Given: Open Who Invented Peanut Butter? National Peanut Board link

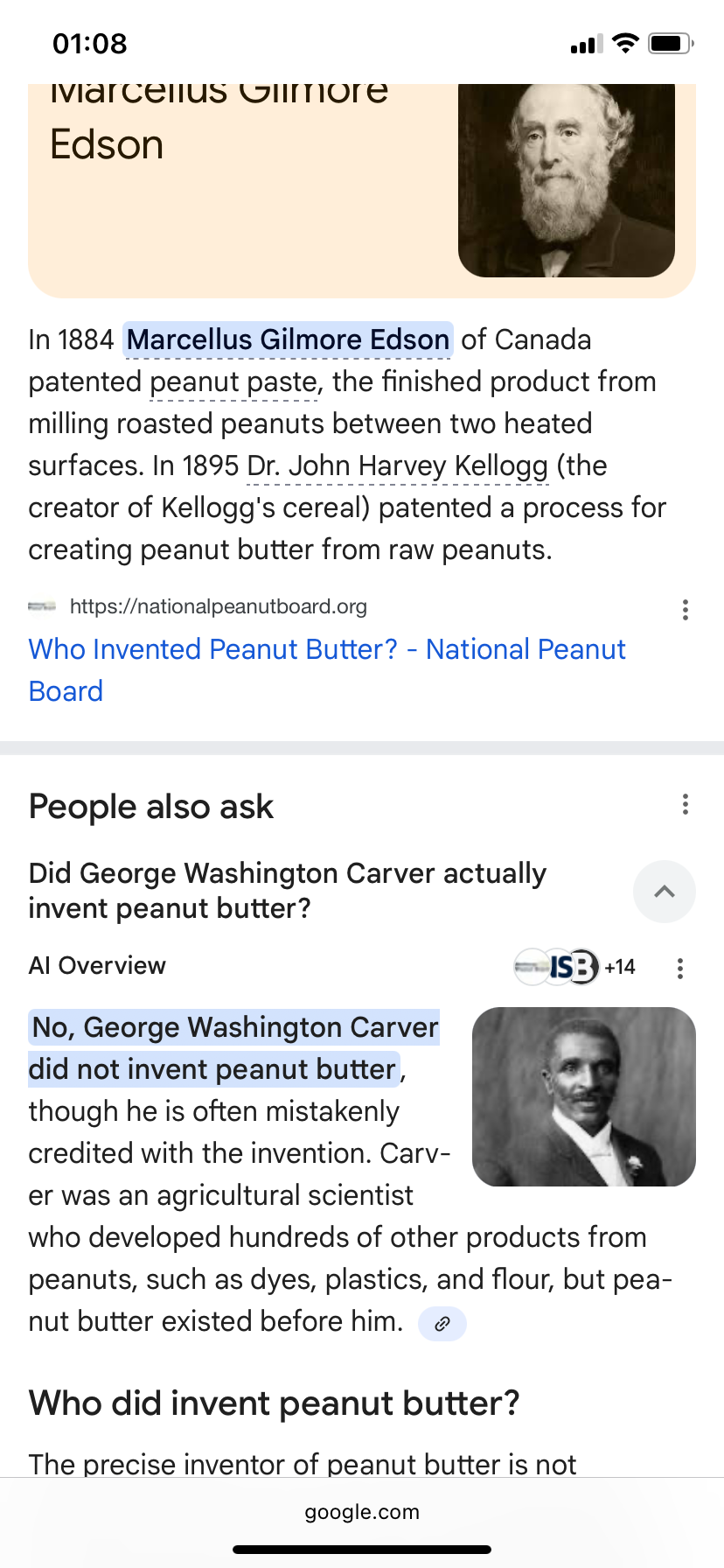Looking at the screenshot, I should tap(327, 670).
